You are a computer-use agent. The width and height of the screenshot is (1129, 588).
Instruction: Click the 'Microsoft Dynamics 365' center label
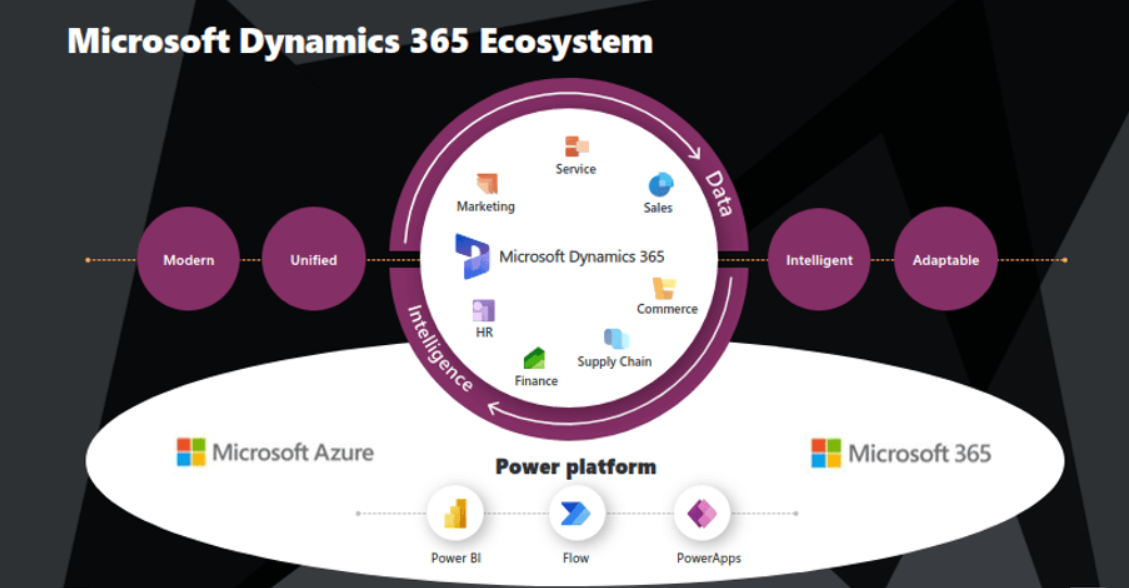pyautogui.click(x=582, y=256)
